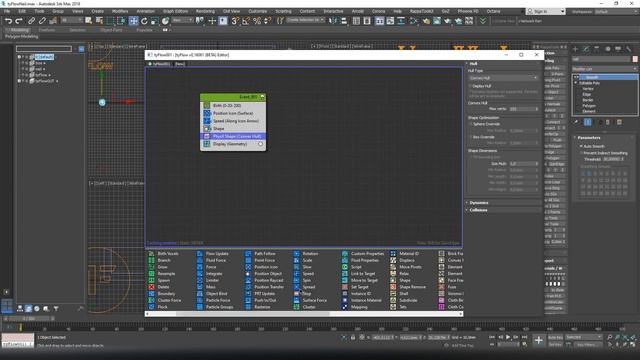This screenshot has height=360, width=640.
Task: Open the Modifiers menu
Action: click(x=120, y=11)
